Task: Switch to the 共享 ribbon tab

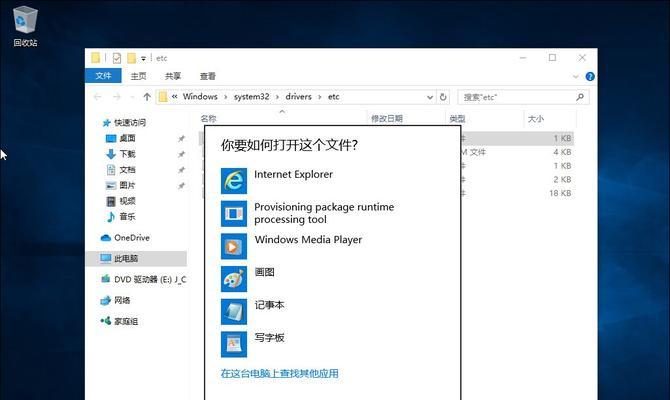Action: coord(173,76)
